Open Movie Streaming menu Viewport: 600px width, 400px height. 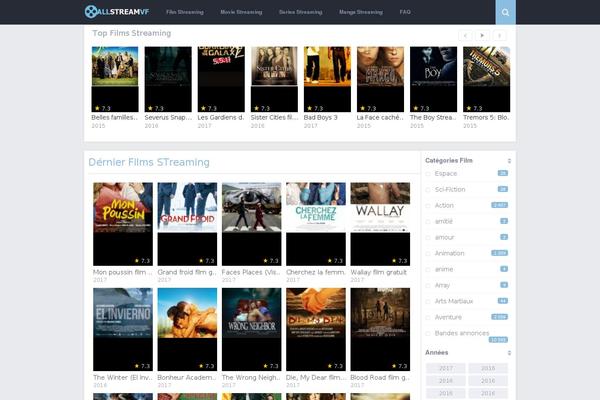coord(241,12)
